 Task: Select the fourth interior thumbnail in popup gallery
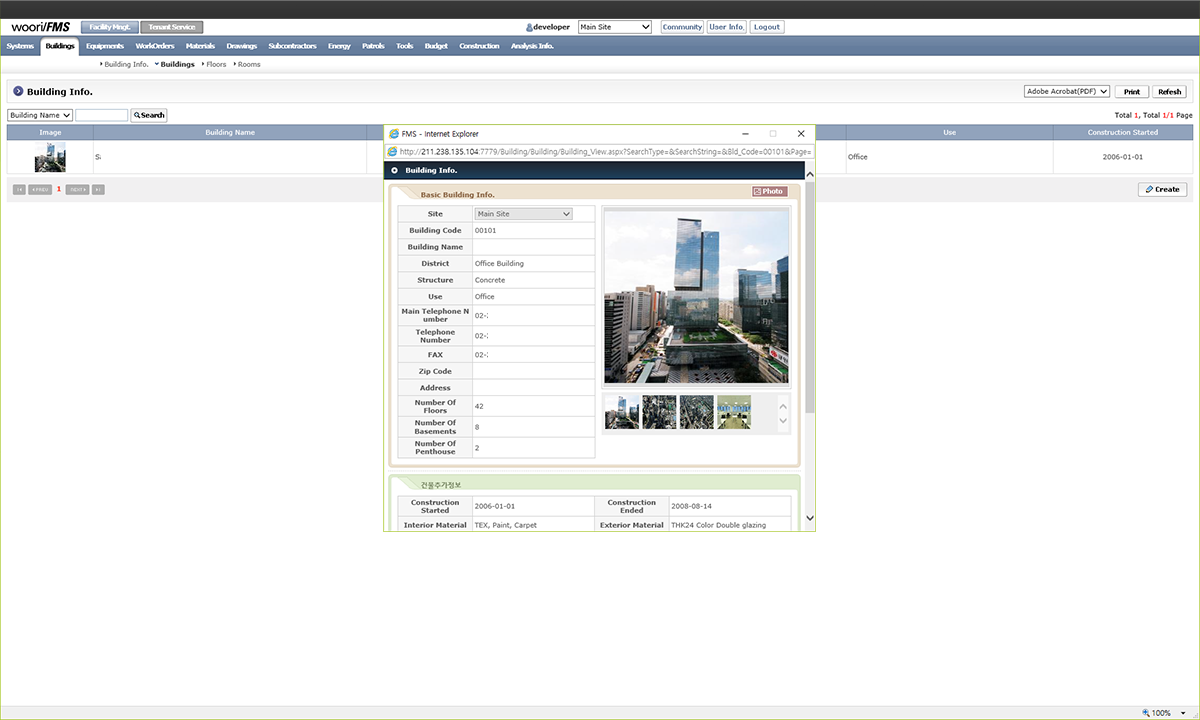733,412
